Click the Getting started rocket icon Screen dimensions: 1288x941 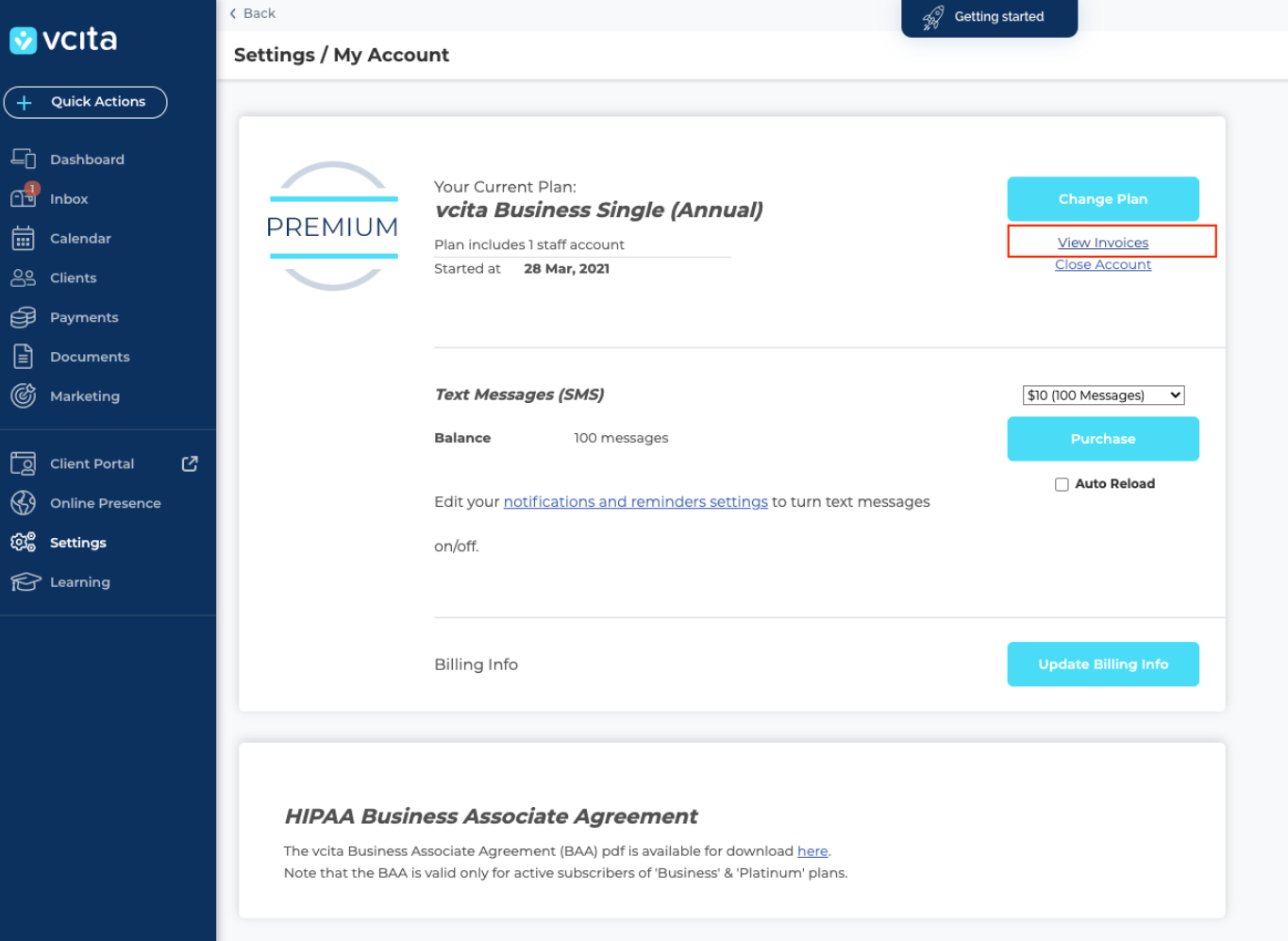click(x=933, y=17)
